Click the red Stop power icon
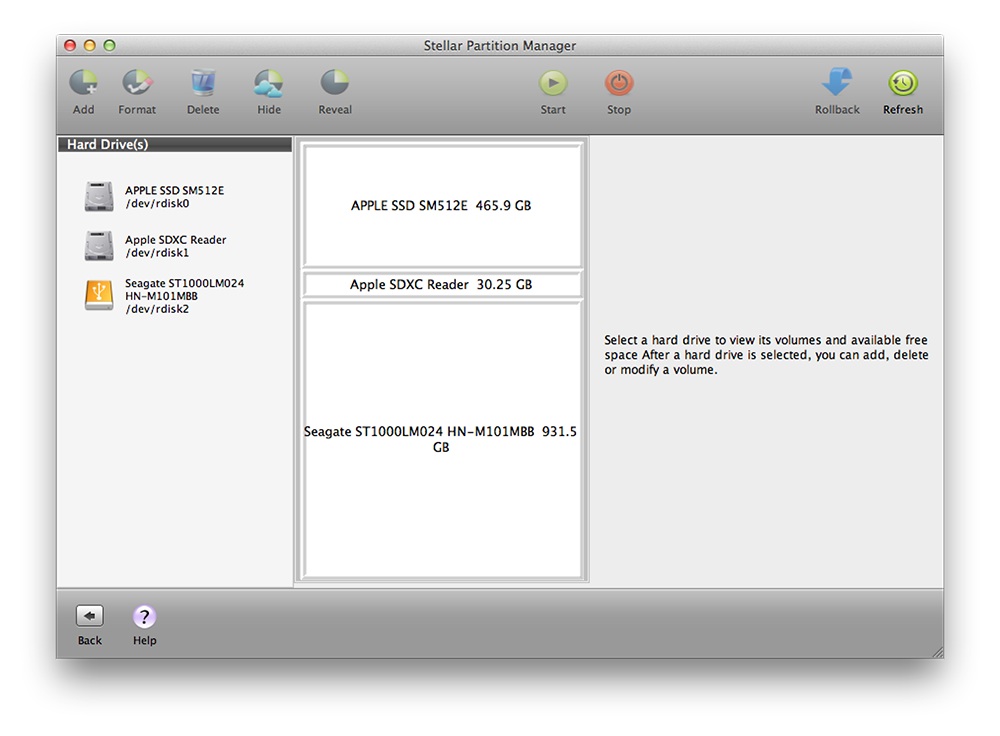 619,83
